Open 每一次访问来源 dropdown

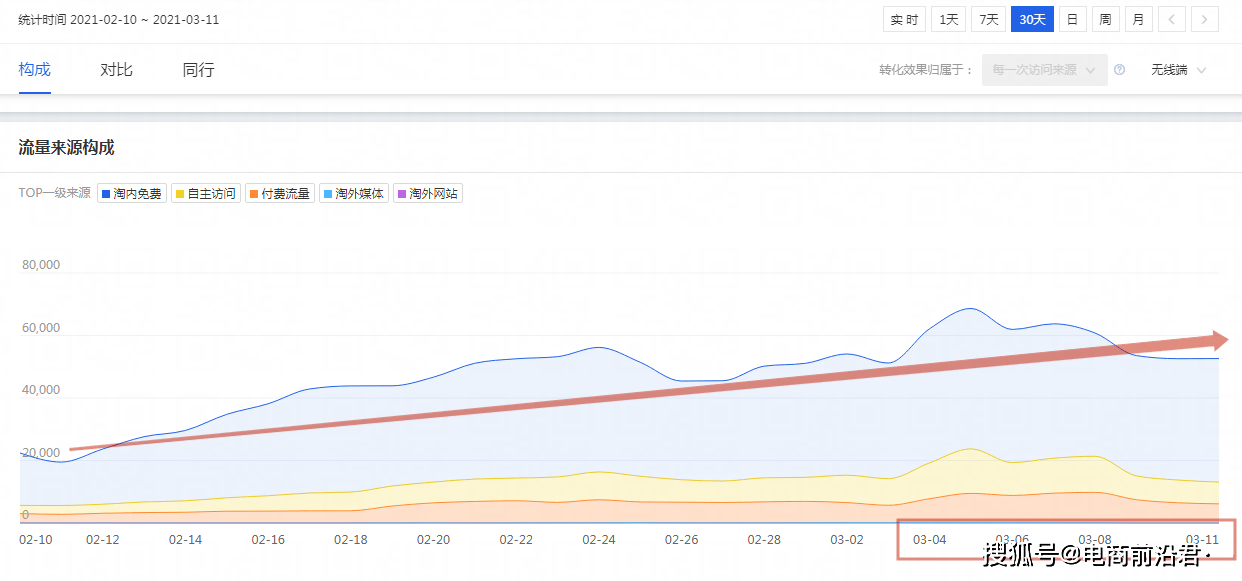(1044, 70)
